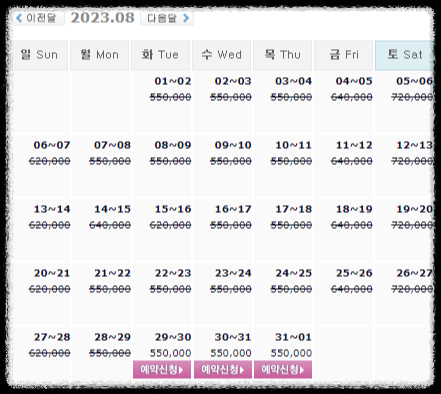Viewport: 441px width, 394px height.
Task: Click date range 01~02
Action: pyautogui.click(x=173, y=81)
